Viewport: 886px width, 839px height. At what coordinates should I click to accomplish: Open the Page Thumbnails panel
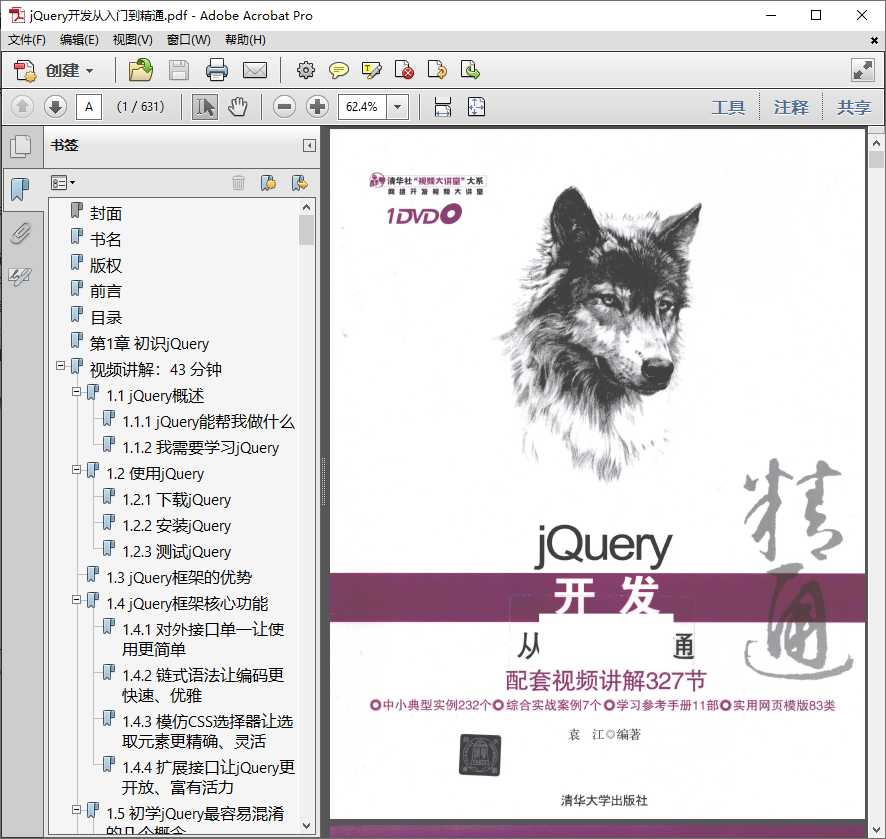pyautogui.click(x=22, y=145)
